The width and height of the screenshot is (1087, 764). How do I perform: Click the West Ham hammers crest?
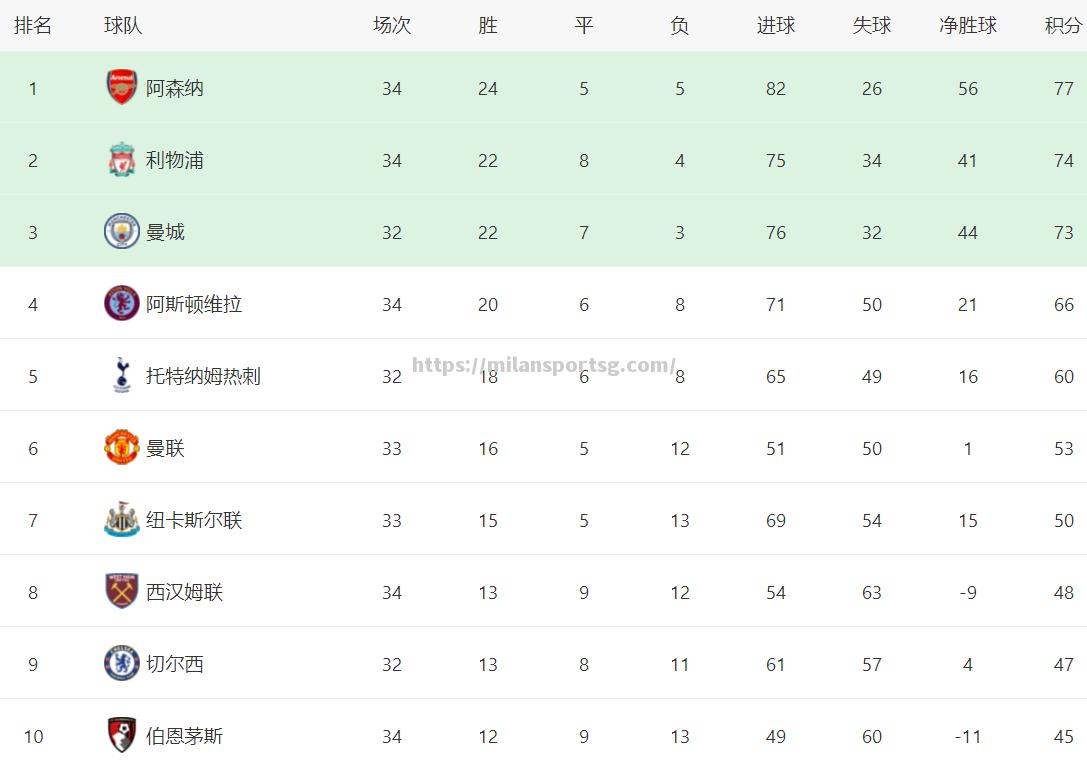pos(121,591)
